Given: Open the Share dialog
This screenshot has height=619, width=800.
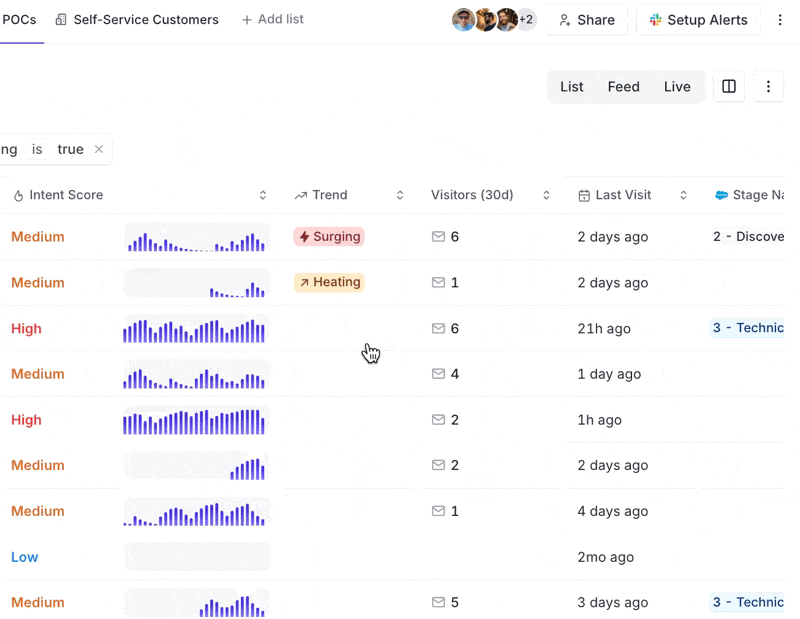Looking at the screenshot, I should (587, 20).
